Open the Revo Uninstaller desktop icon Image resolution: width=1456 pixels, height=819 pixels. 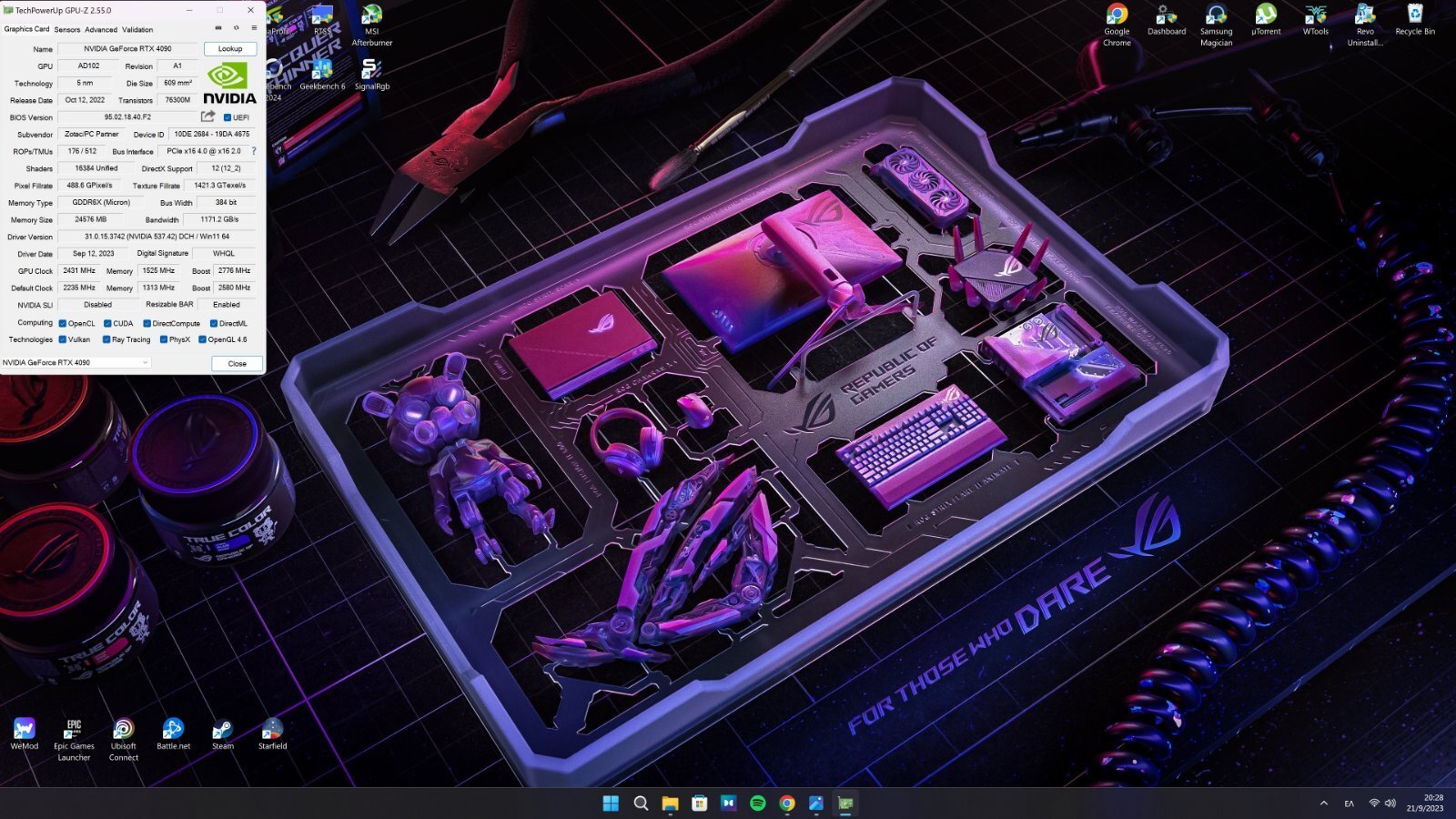(1365, 25)
